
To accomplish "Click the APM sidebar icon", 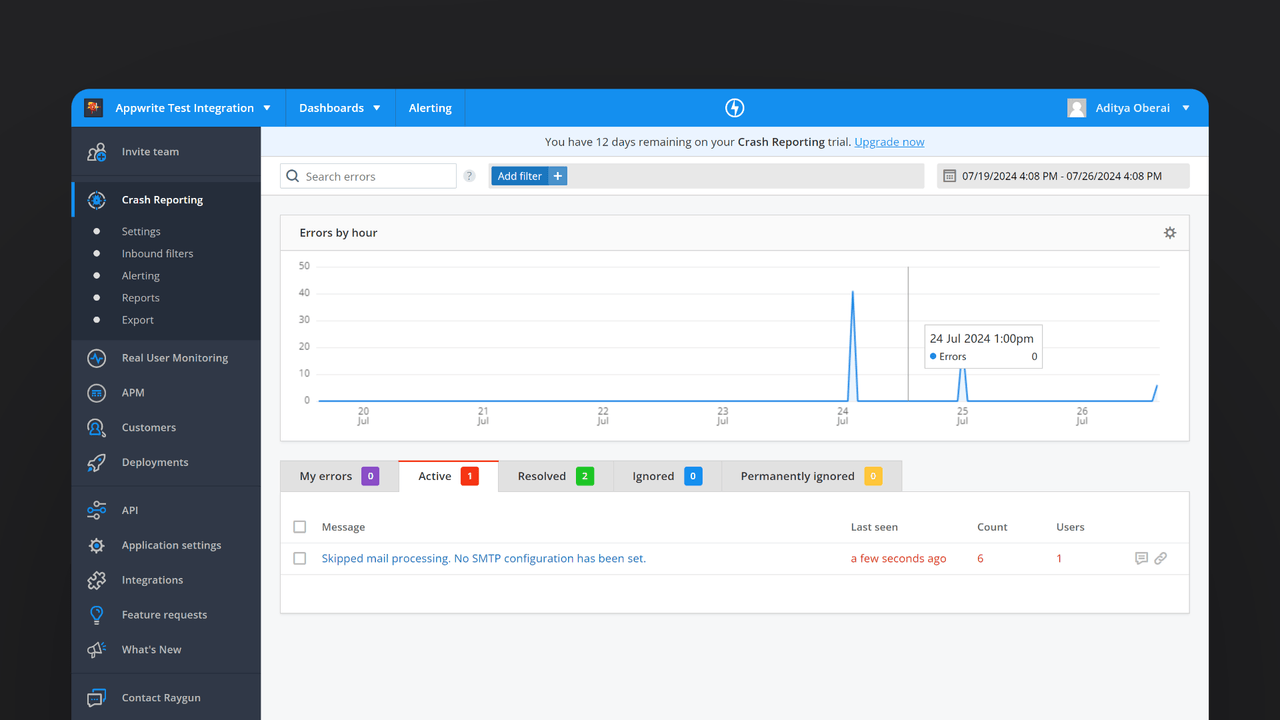I will coord(97,393).
